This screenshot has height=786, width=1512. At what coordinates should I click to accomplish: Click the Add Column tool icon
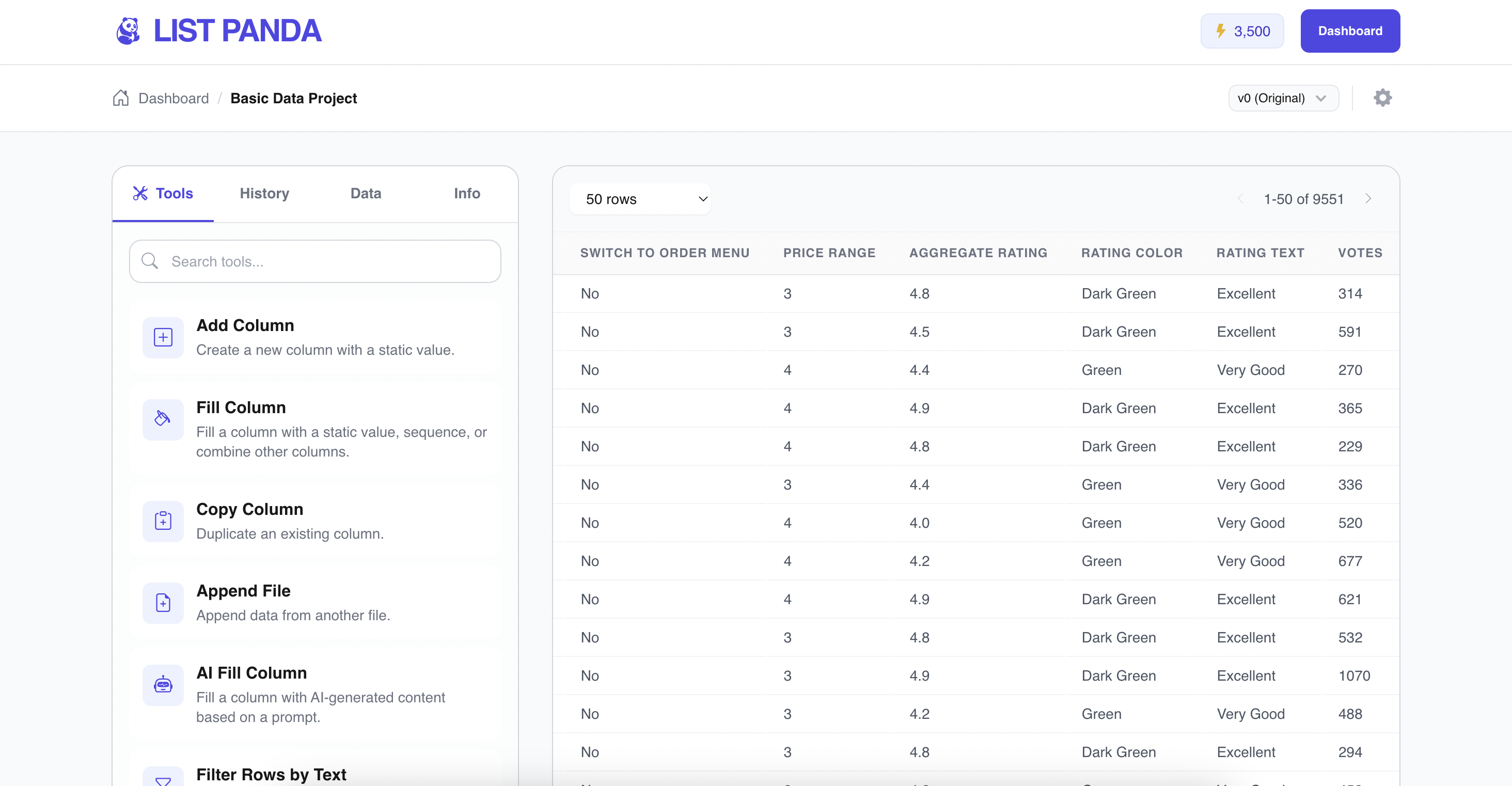(x=163, y=338)
